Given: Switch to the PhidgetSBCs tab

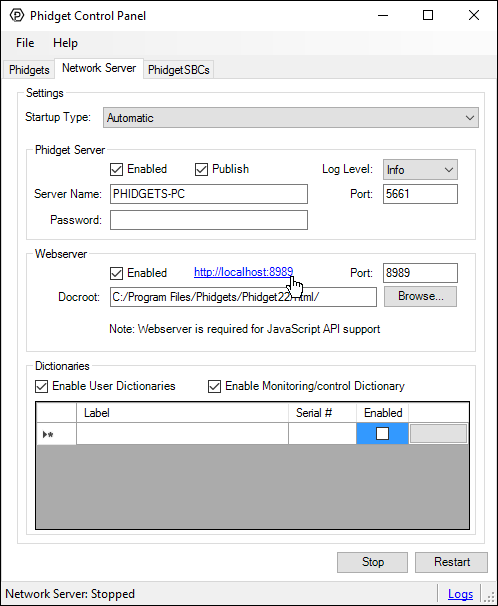Looking at the screenshot, I should click(x=178, y=70).
